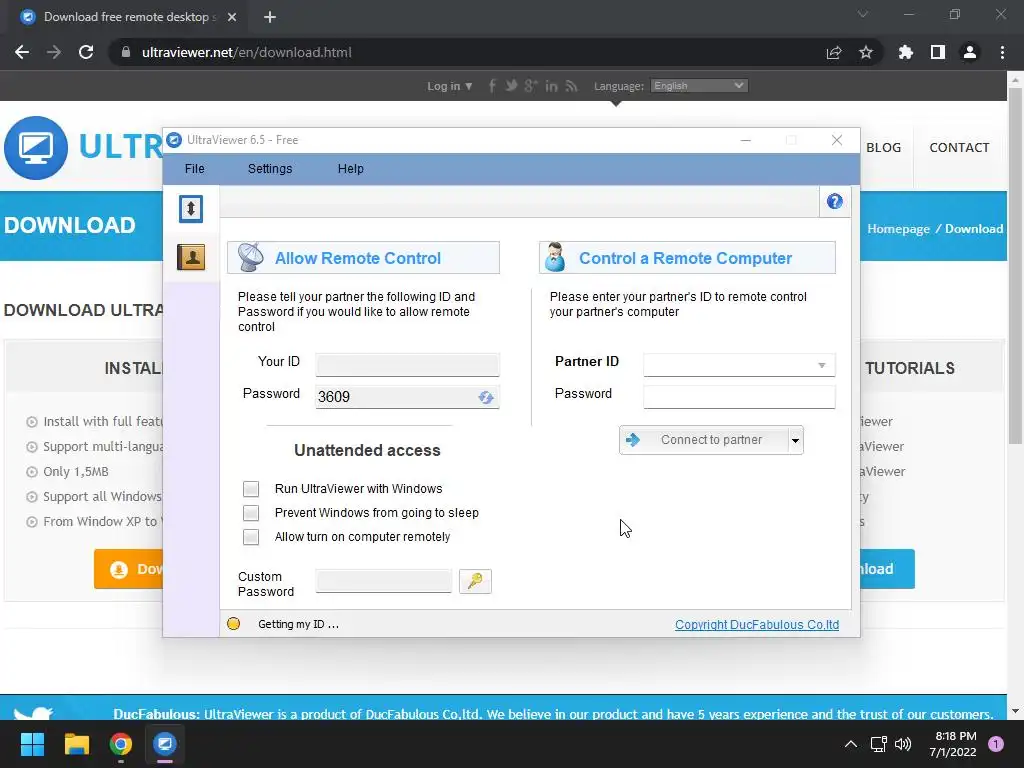This screenshot has width=1024, height=768.
Task: Open Copyright DucFabulous Co.ltd link
Action: [x=757, y=624]
